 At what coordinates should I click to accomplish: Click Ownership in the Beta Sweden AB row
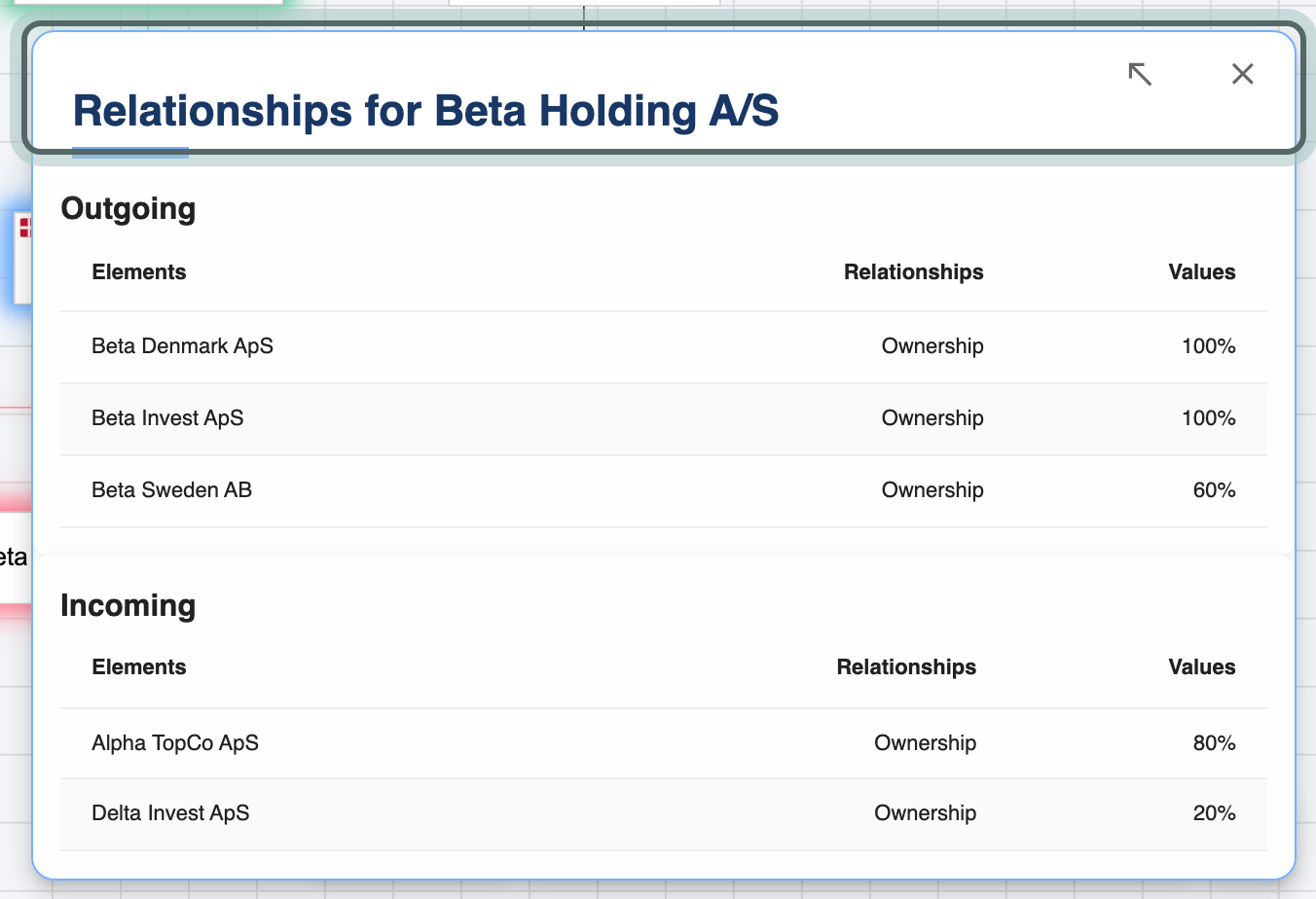point(932,490)
